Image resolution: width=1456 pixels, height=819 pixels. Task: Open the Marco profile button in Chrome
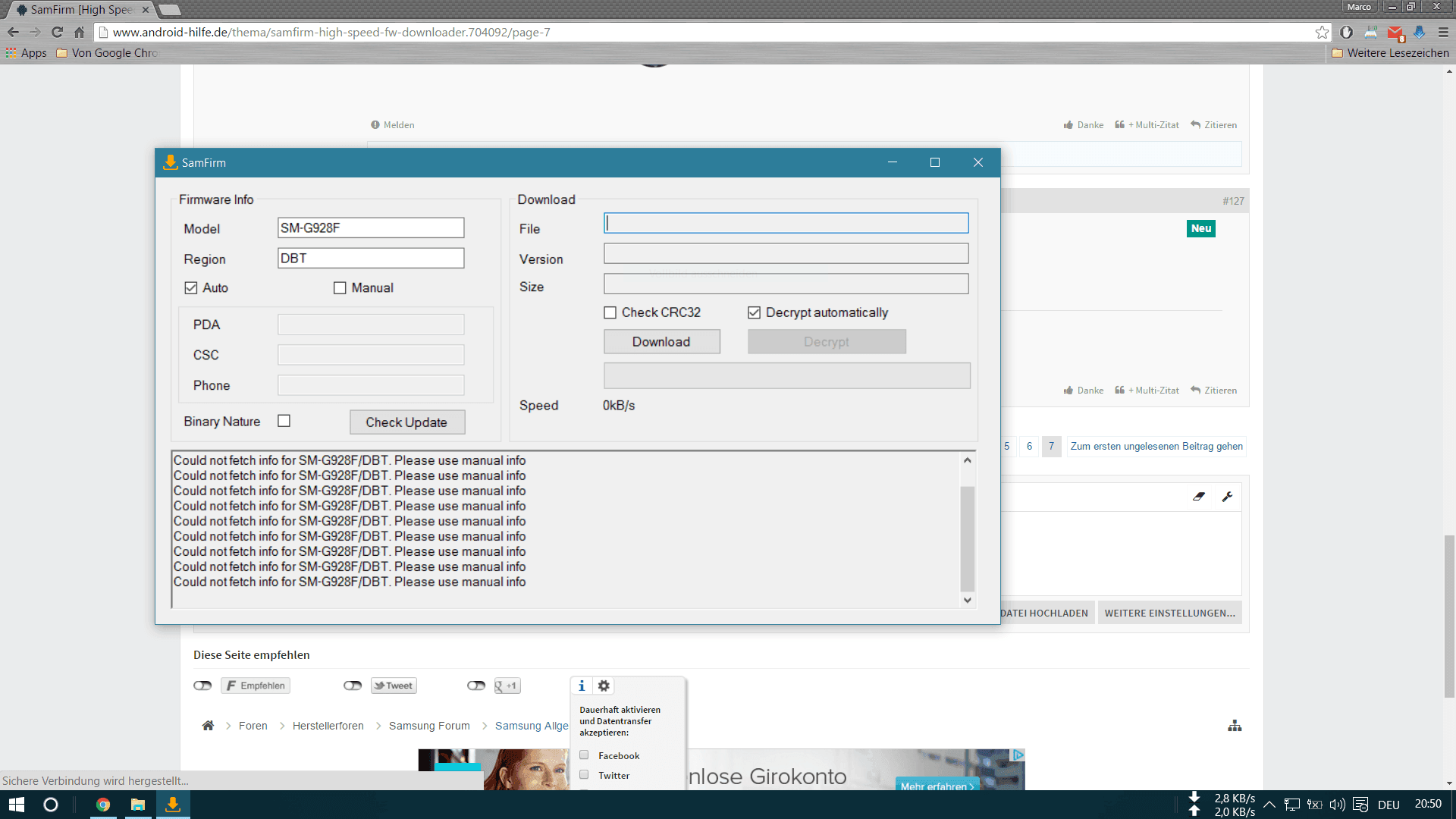(x=1359, y=7)
